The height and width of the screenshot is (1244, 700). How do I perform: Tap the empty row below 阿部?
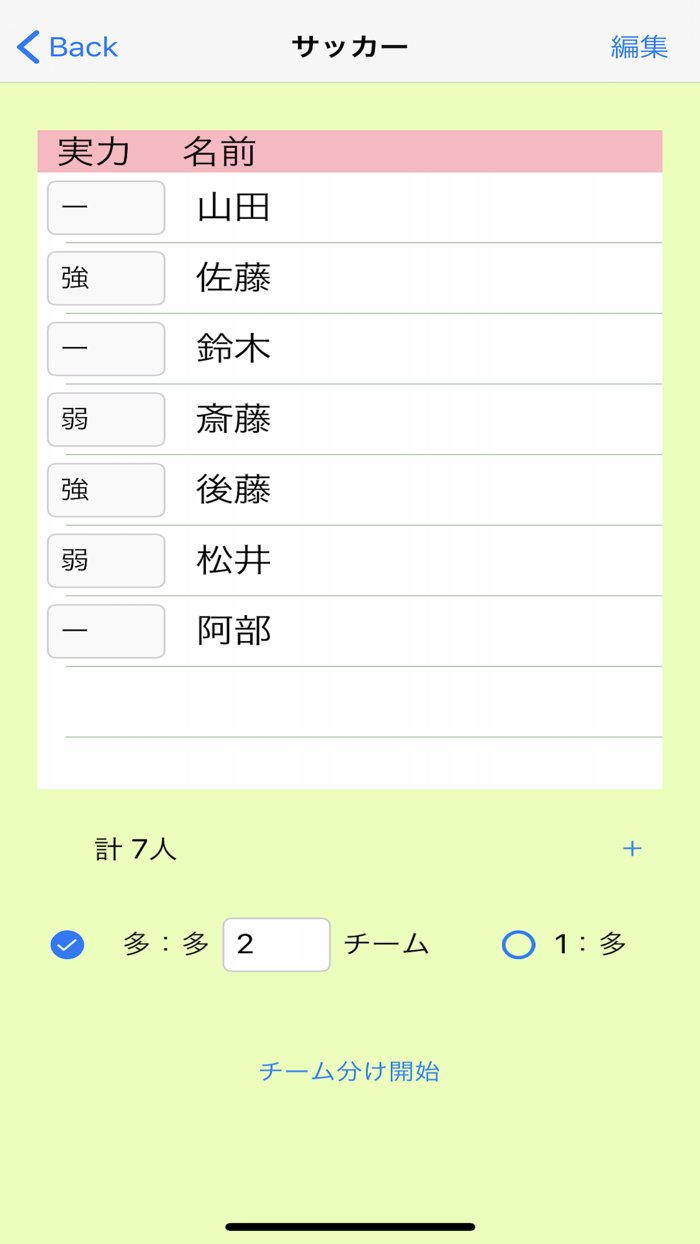point(350,700)
